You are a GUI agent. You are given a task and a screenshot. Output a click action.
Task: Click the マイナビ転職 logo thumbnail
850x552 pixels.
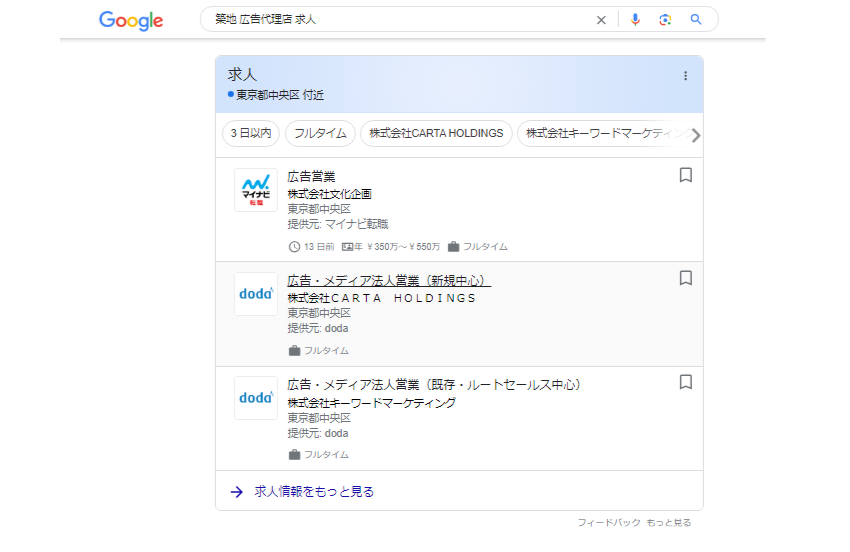256,190
